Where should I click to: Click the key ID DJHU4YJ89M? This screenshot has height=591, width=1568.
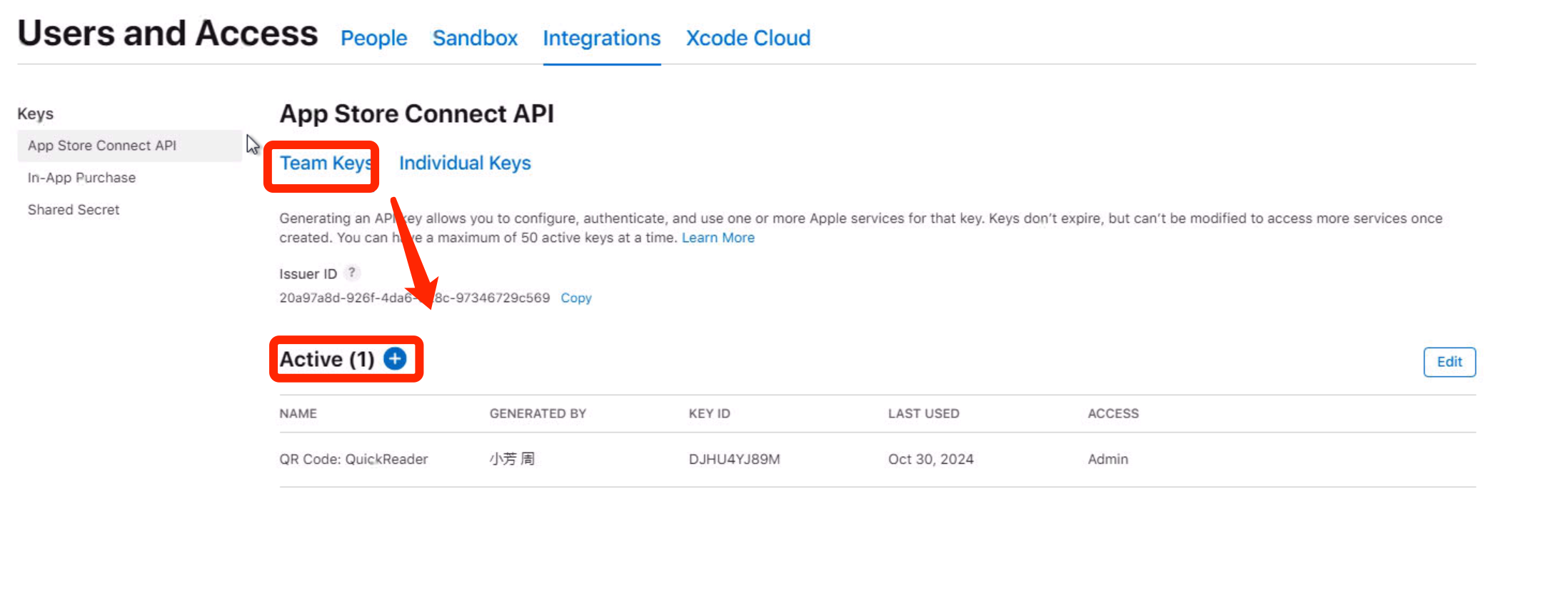point(734,460)
